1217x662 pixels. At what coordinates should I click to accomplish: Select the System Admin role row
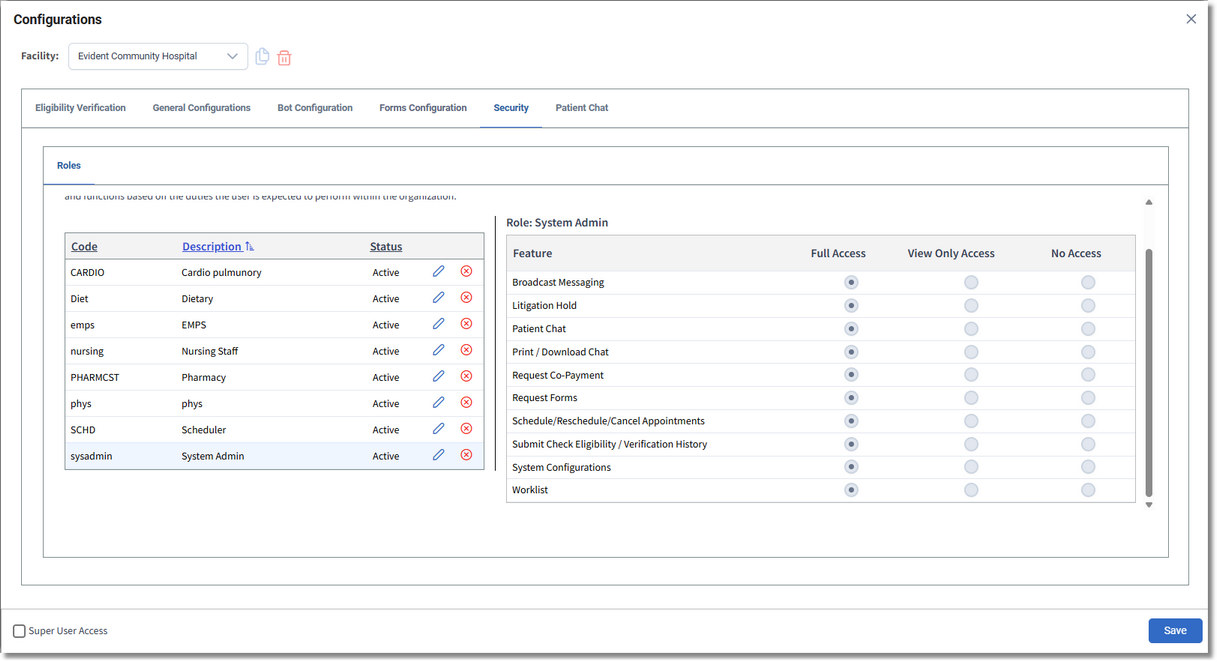click(x=274, y=456)
